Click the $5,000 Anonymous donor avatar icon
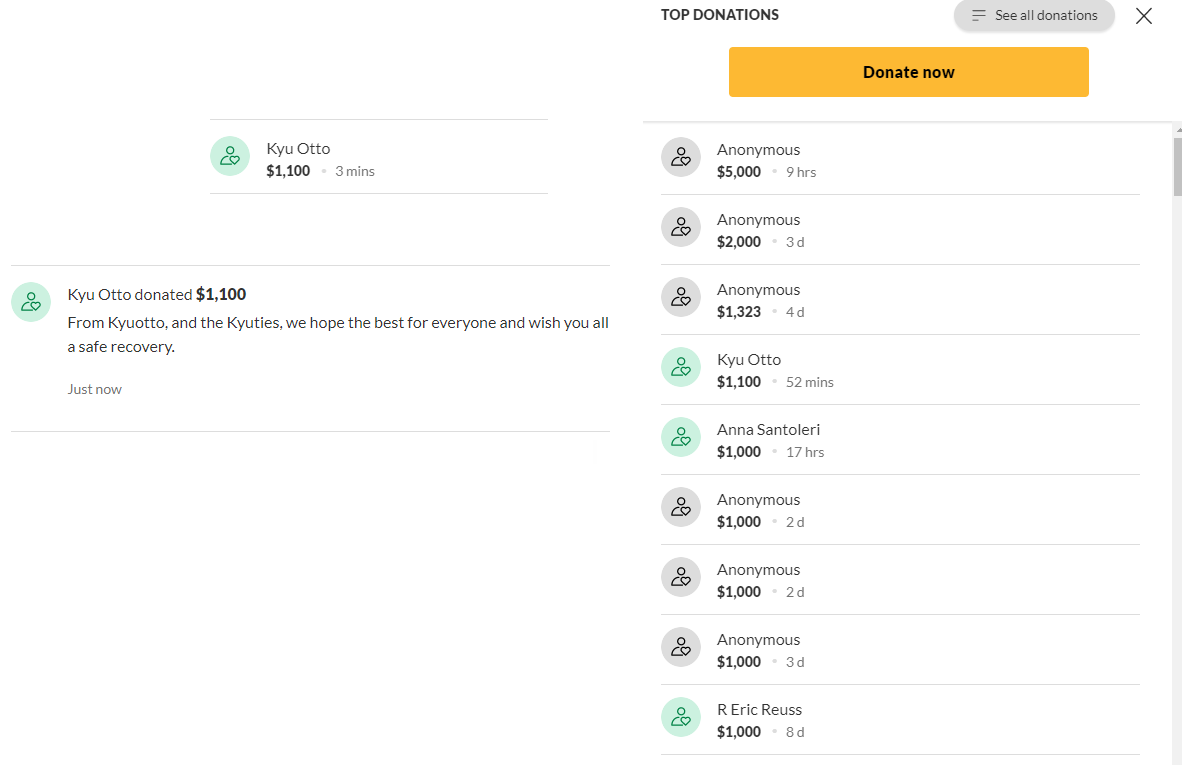This screenshot has height=765, width=1193. coord(680,158)
